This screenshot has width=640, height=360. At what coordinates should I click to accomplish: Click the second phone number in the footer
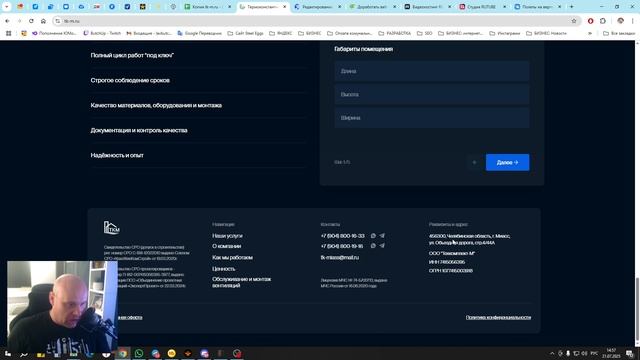point(342,246)
